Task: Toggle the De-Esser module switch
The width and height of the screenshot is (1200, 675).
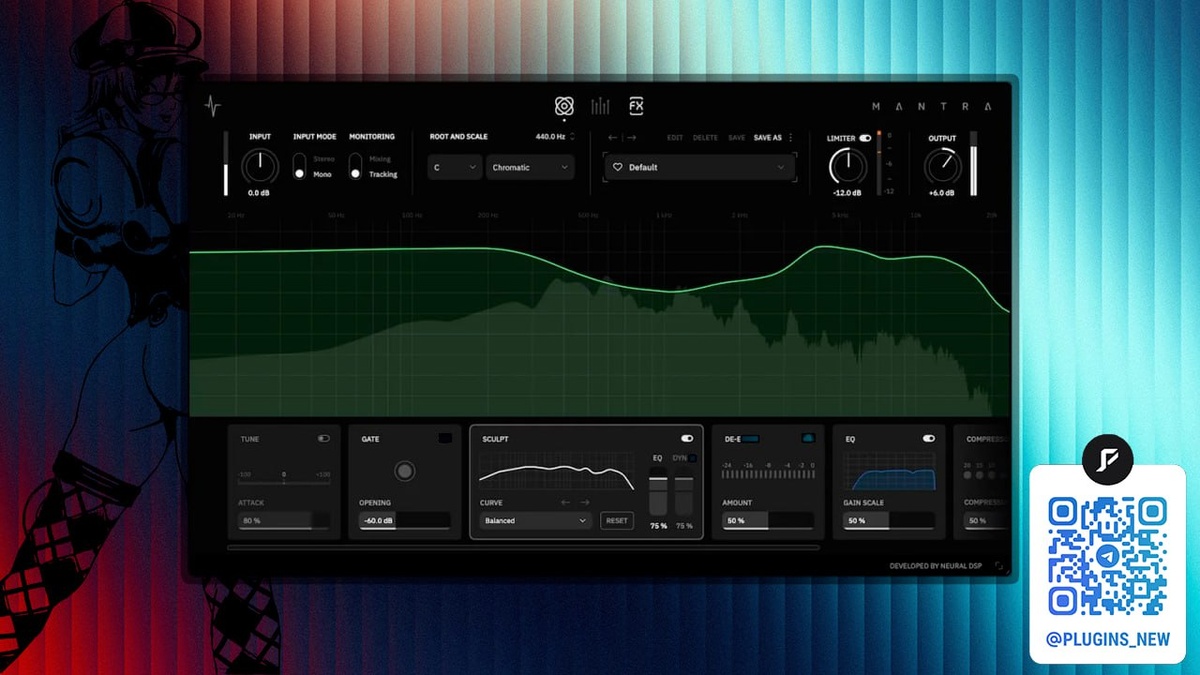Action: [808, 438]
